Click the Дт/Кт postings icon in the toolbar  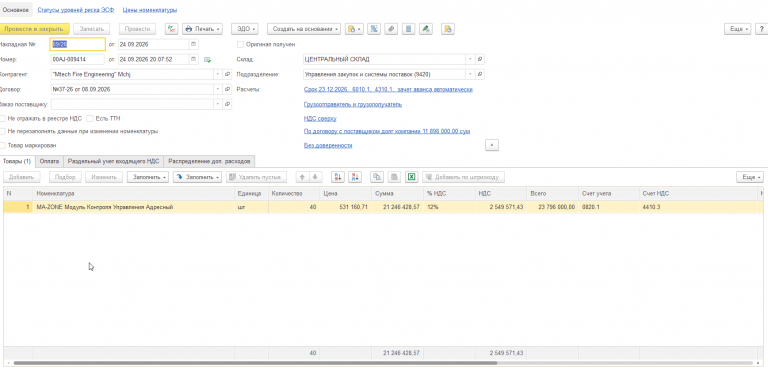pos(172,29)
